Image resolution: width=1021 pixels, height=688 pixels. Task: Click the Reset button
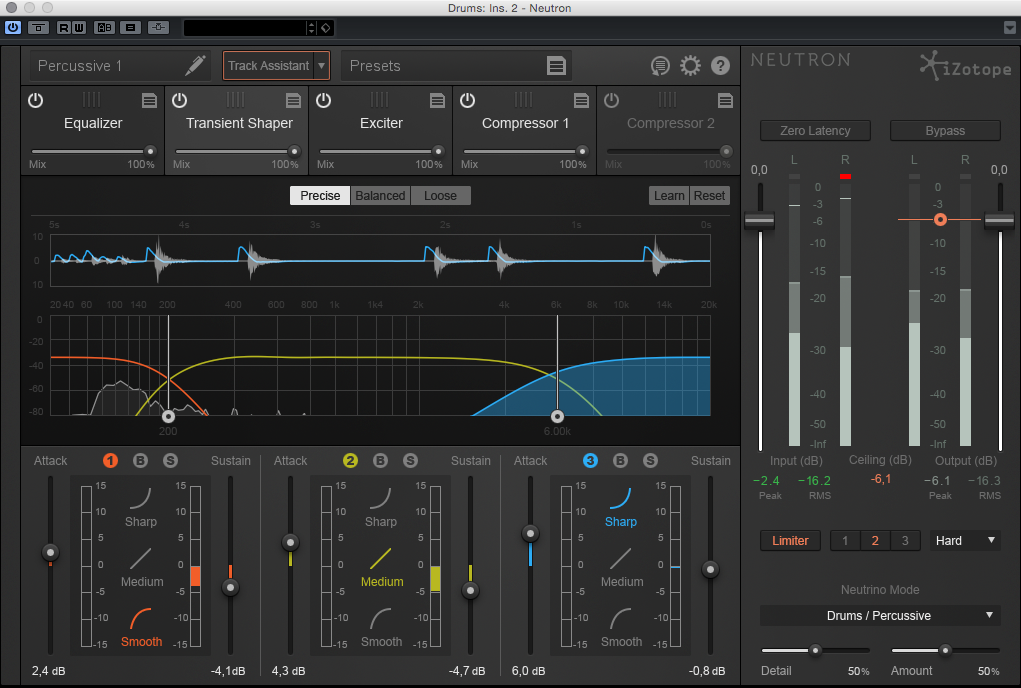[x=709, y=195]
